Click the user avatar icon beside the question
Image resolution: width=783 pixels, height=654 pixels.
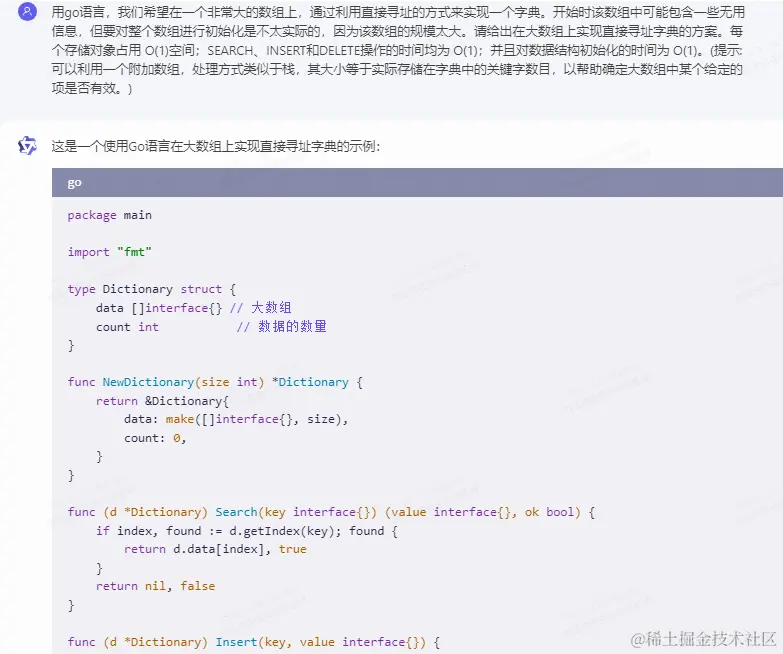pyautogui.click(x=27, y=11)
